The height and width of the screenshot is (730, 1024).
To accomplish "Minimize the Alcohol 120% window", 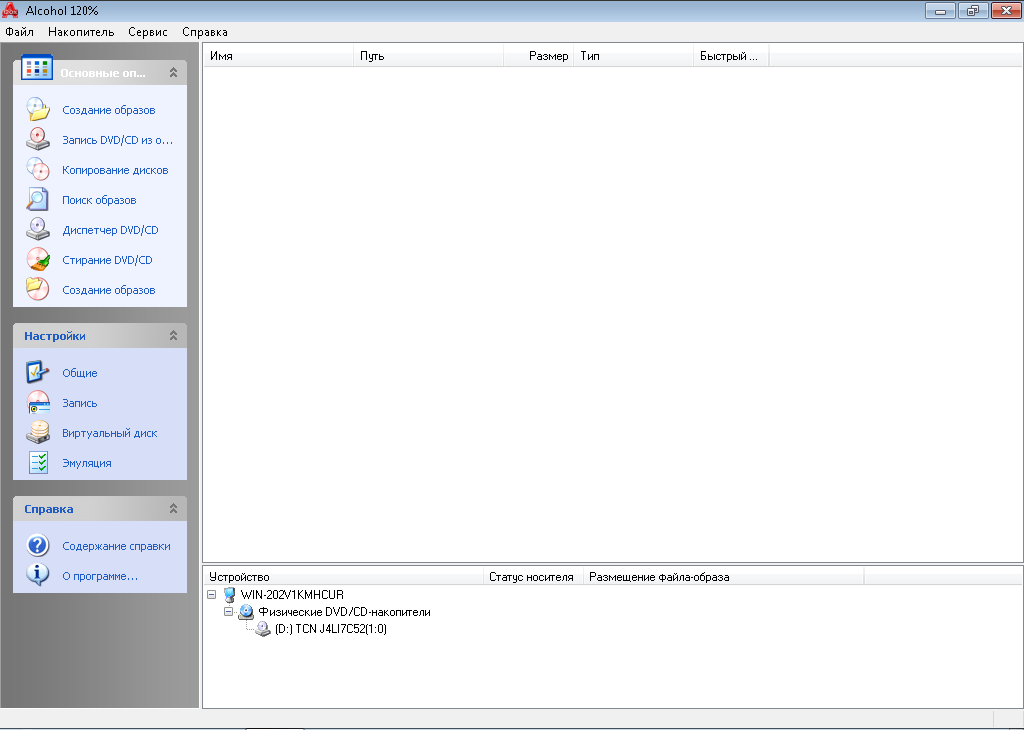I will pos(940,10).
